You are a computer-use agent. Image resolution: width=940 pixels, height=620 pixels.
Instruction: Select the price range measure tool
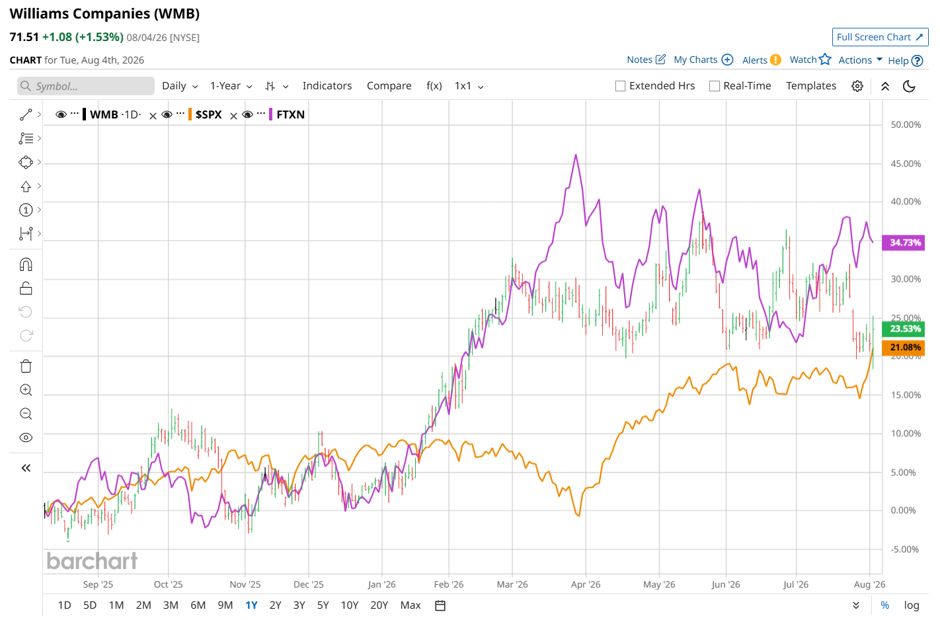click(x=25, y=233)
